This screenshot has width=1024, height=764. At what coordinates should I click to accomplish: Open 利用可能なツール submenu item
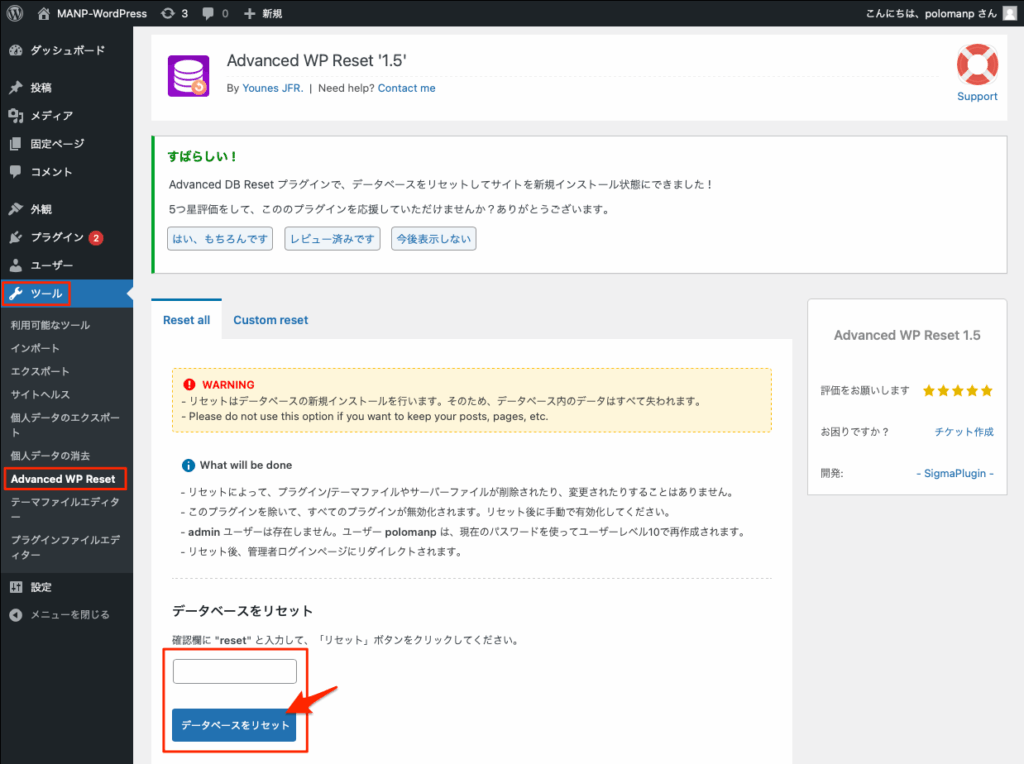pyautogui.click(x=50, y=325)
